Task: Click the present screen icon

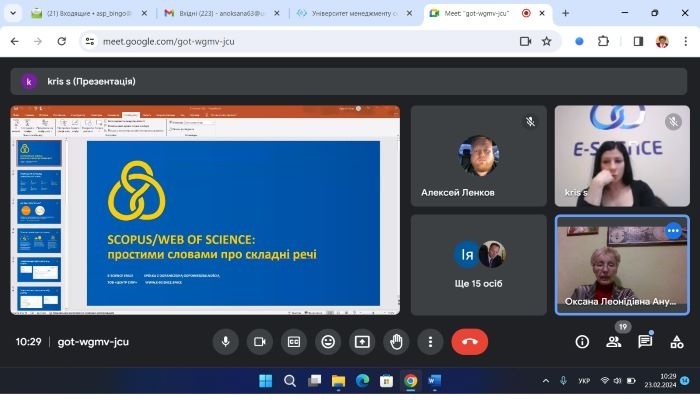Action: (361, 342)
